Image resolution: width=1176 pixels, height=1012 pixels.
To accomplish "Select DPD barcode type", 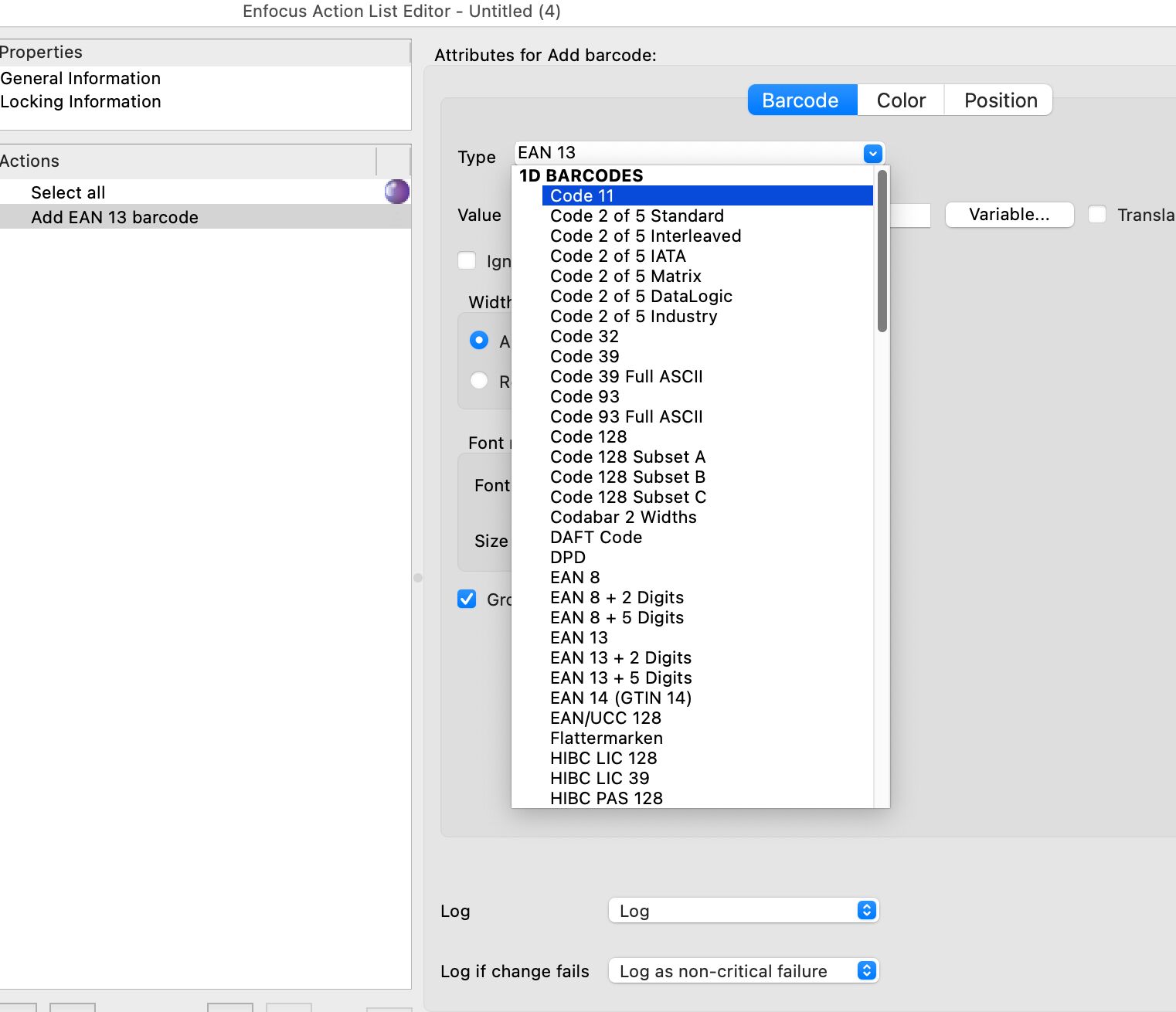I will (567, 557).
